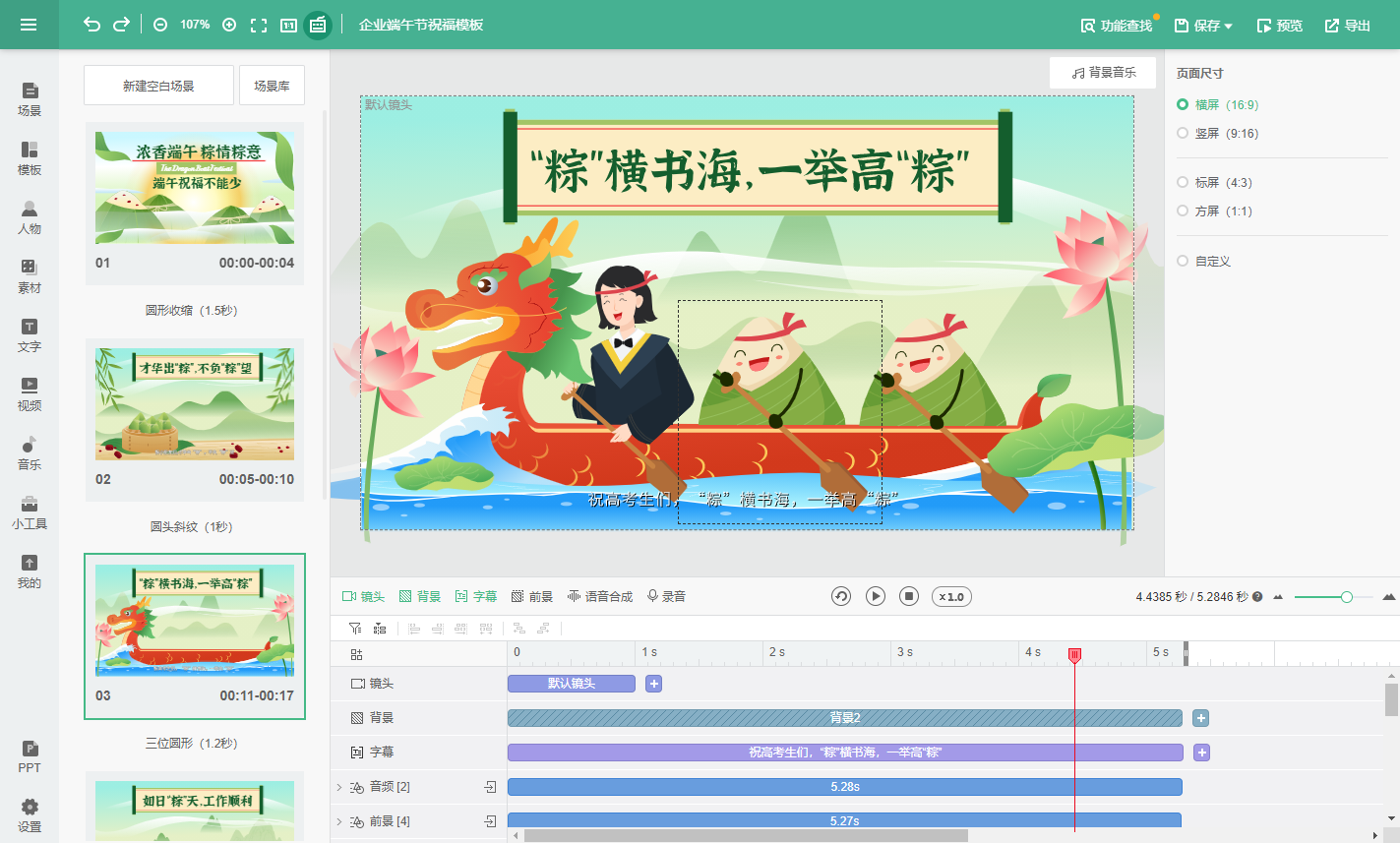
Task: Open 模板 templates in the sidebar
Action: click(x=30, y=158)
